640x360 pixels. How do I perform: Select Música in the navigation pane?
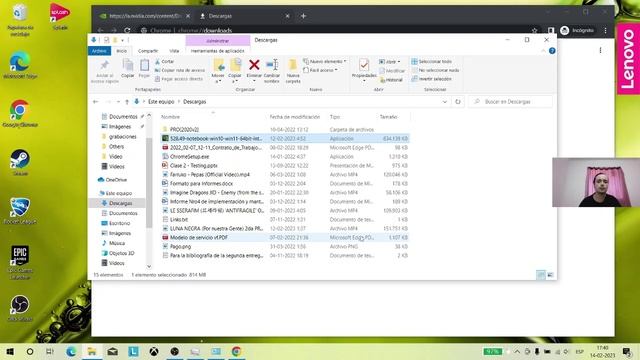tap(113, 243)
